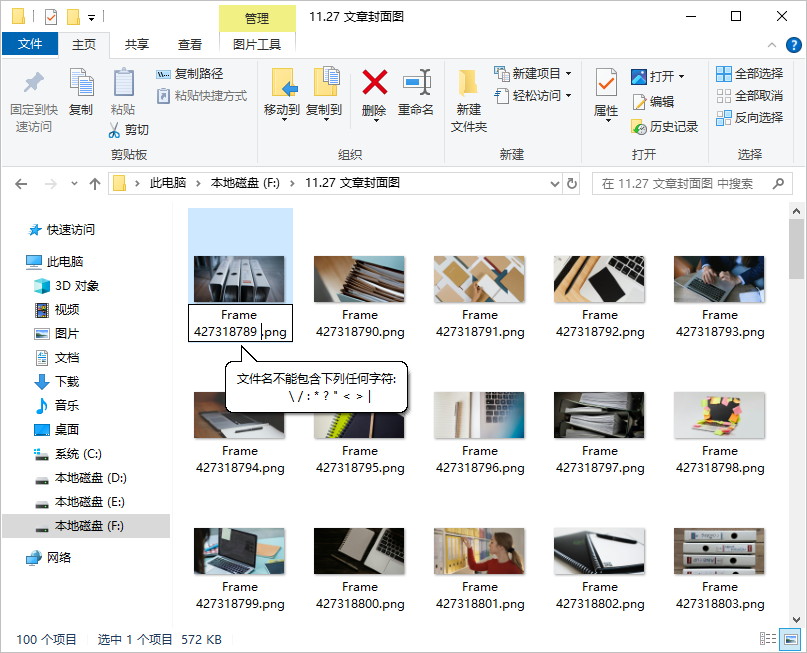The image size is (807, 653).
Task: Select thumbnail Frame 427318801.png
Action: click(479, 551)
